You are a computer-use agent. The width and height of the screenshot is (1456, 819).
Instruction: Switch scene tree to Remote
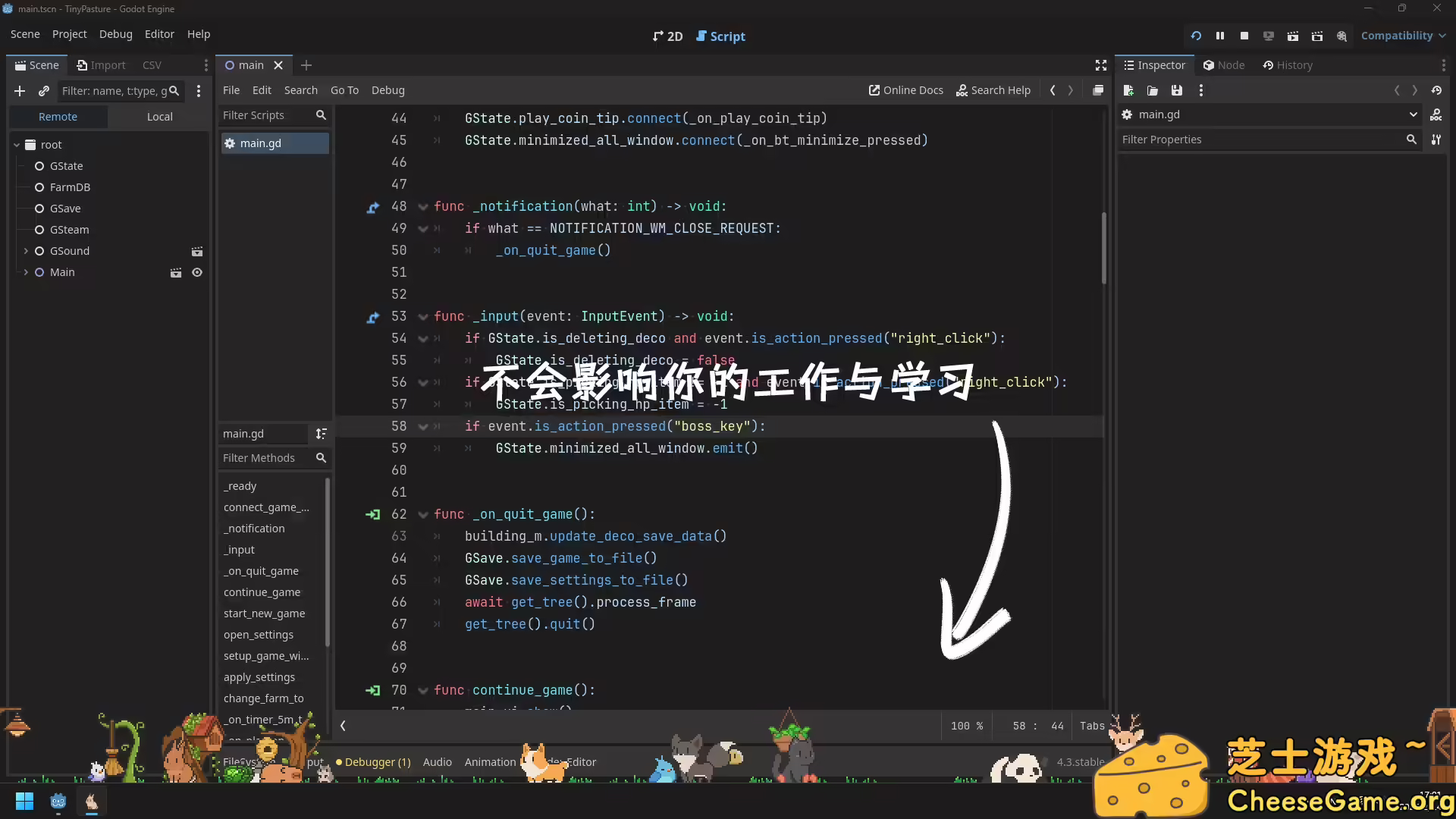pos(58,117)
